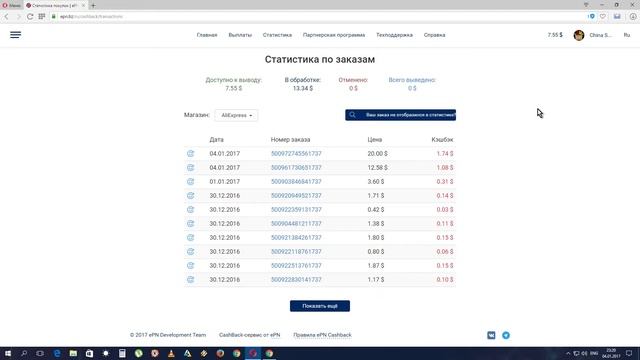Show hidden system tray icons chevron
Viewport: 640px width, 360px height.
568,353
